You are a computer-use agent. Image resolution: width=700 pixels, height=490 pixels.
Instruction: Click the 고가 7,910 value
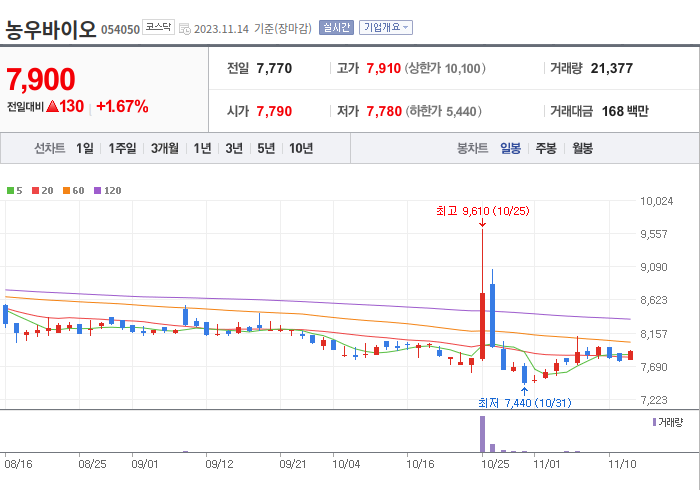383,68
